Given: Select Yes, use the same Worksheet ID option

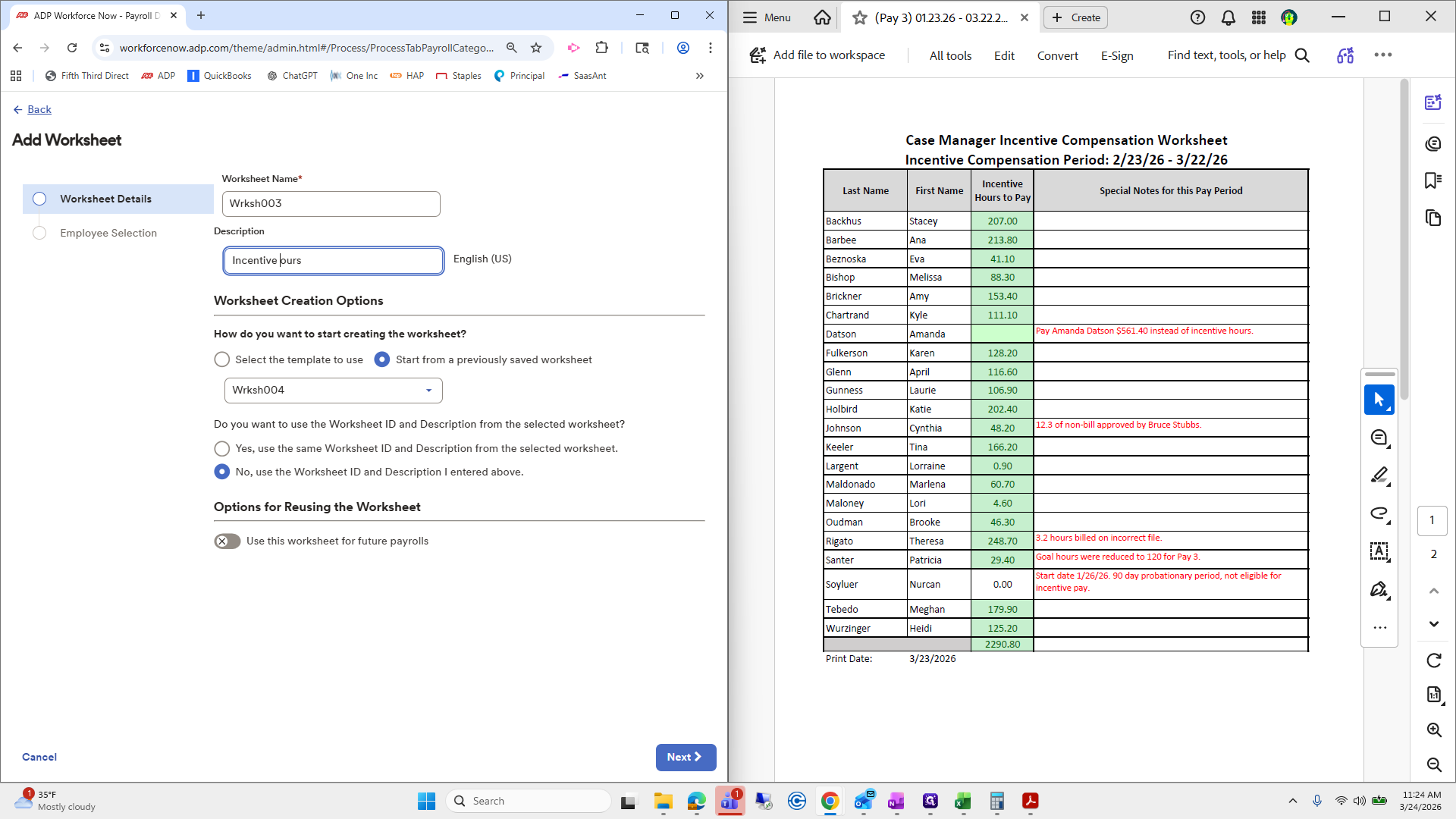Looking at the screenshot, I should click(x=222, y=448).
